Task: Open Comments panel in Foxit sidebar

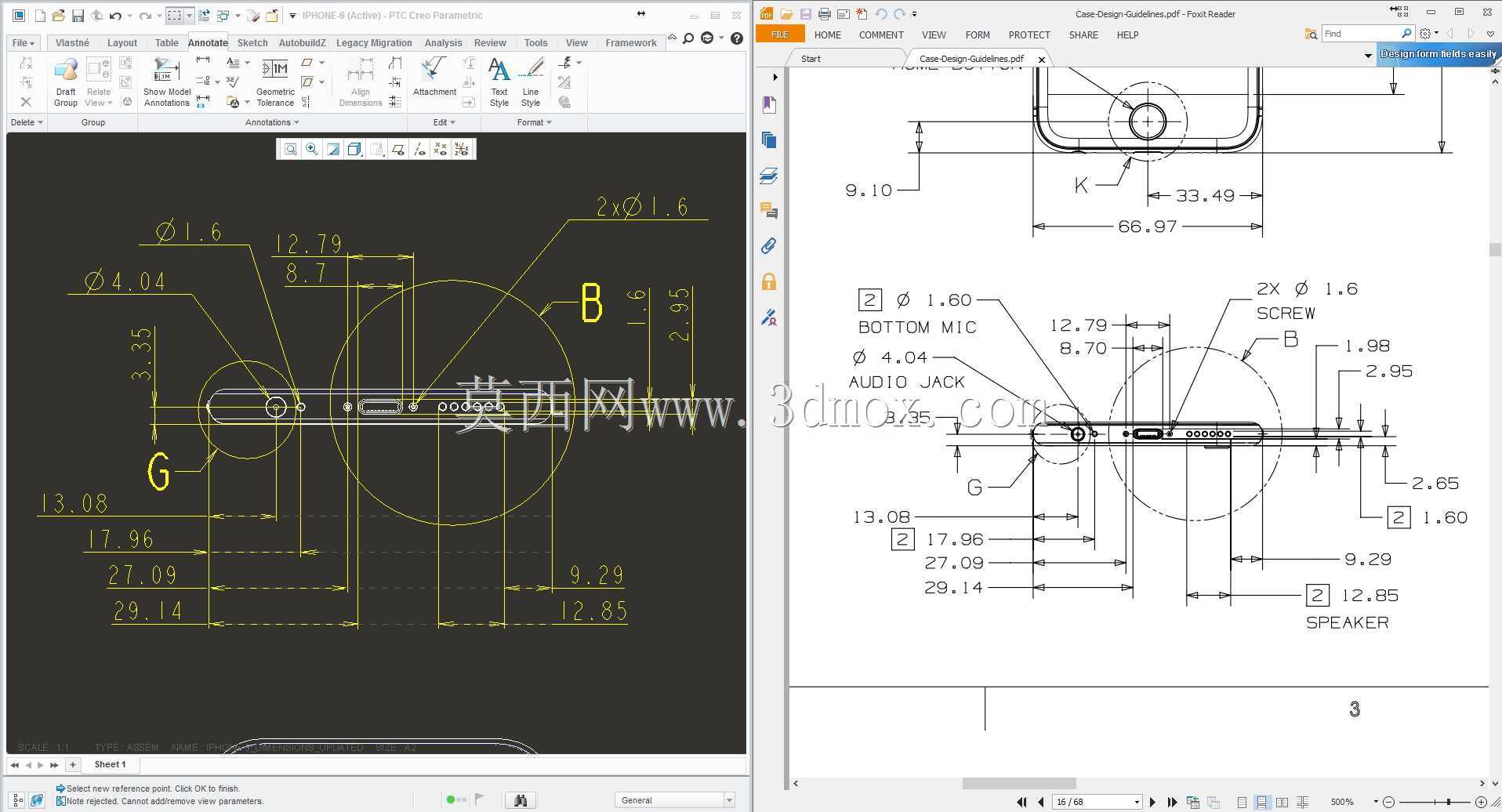Action: [x=769, y=210]
